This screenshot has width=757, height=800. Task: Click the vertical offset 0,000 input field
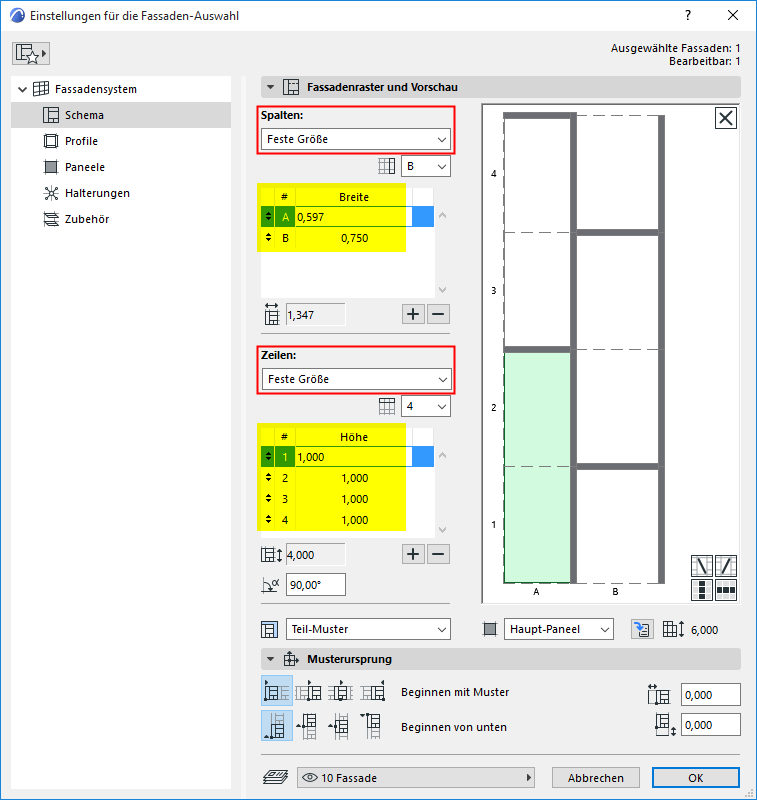pyautogui.click(x=711, y=725)
